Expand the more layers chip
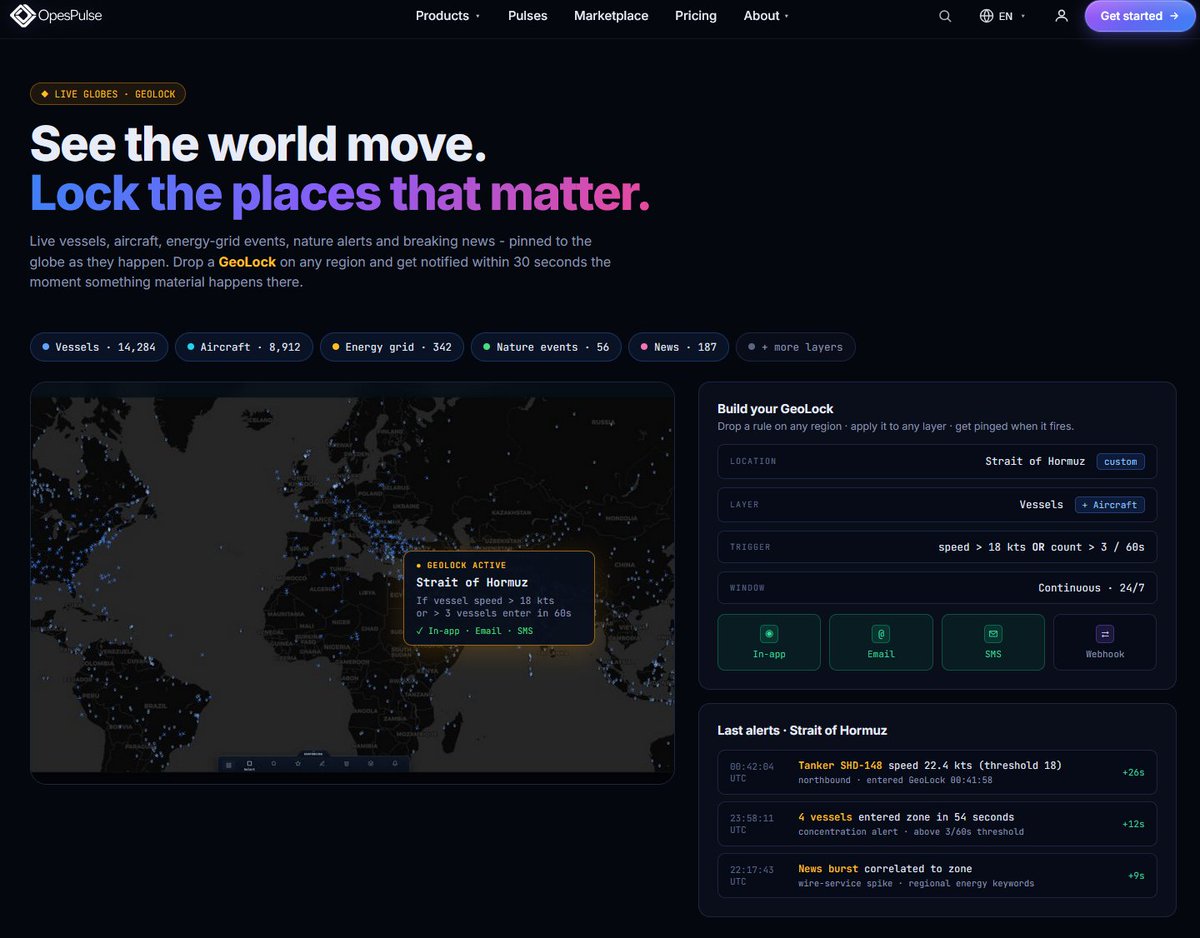 pyautogui.click(x=796, y=347)
